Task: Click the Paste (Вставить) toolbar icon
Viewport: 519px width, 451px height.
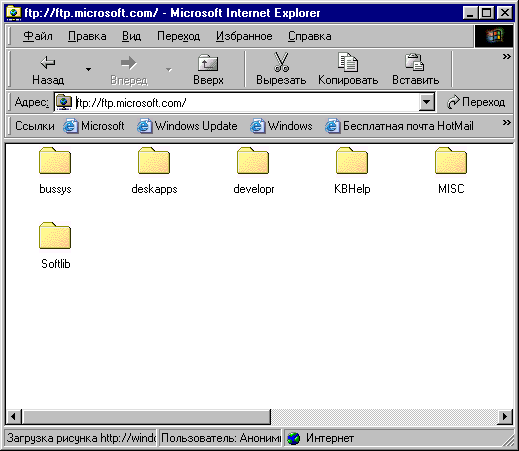Action: pos(415,62)
